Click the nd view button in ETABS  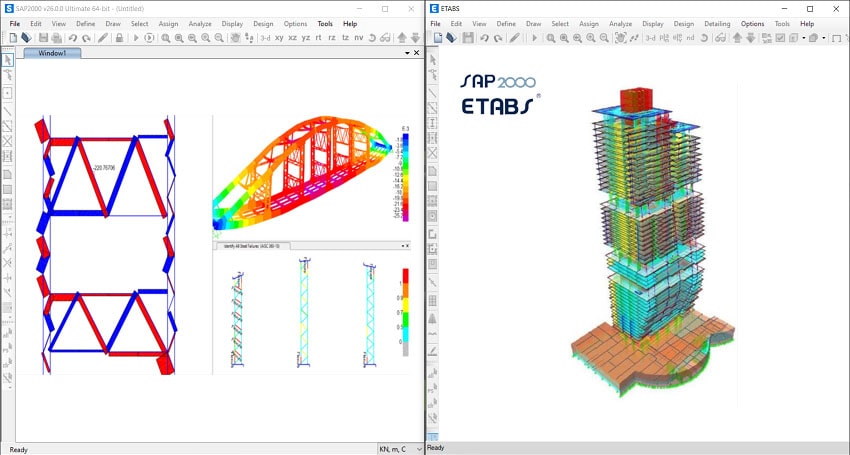tap(690, 38)
